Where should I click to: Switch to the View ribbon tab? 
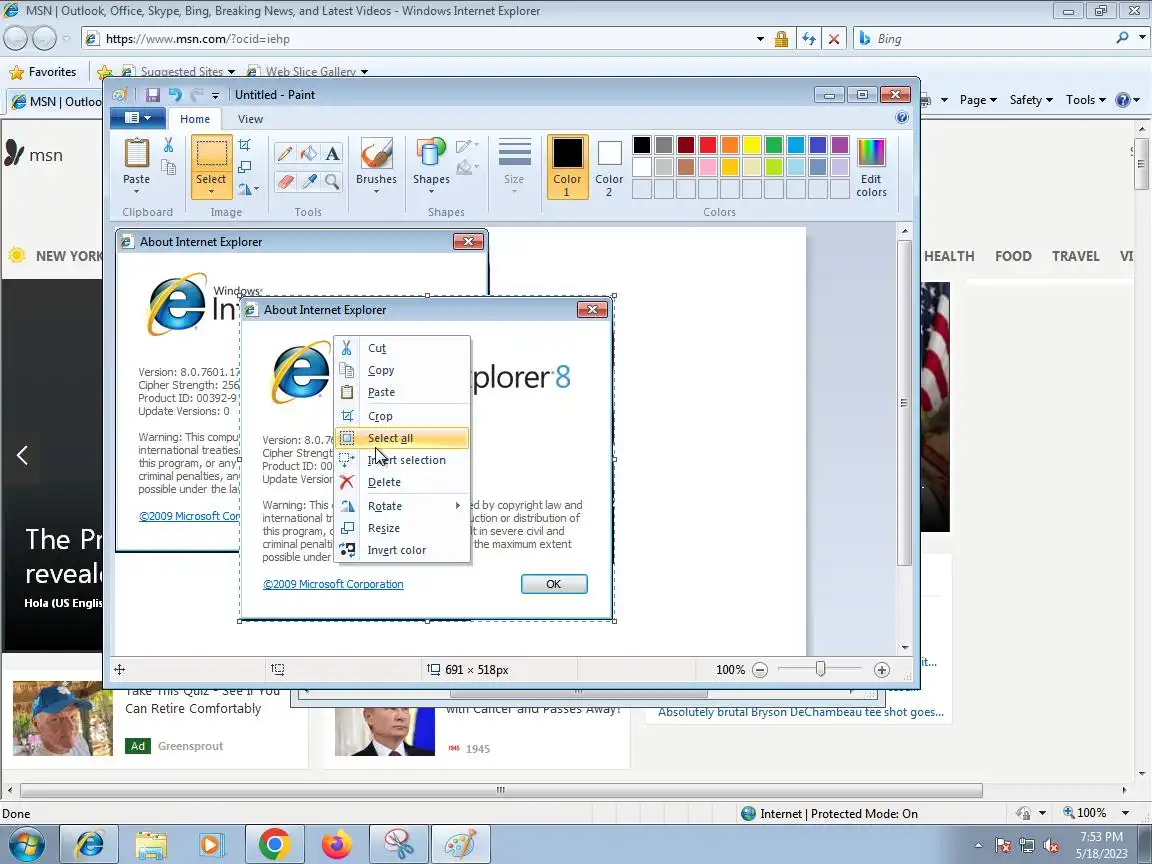(x=250, y=119)
